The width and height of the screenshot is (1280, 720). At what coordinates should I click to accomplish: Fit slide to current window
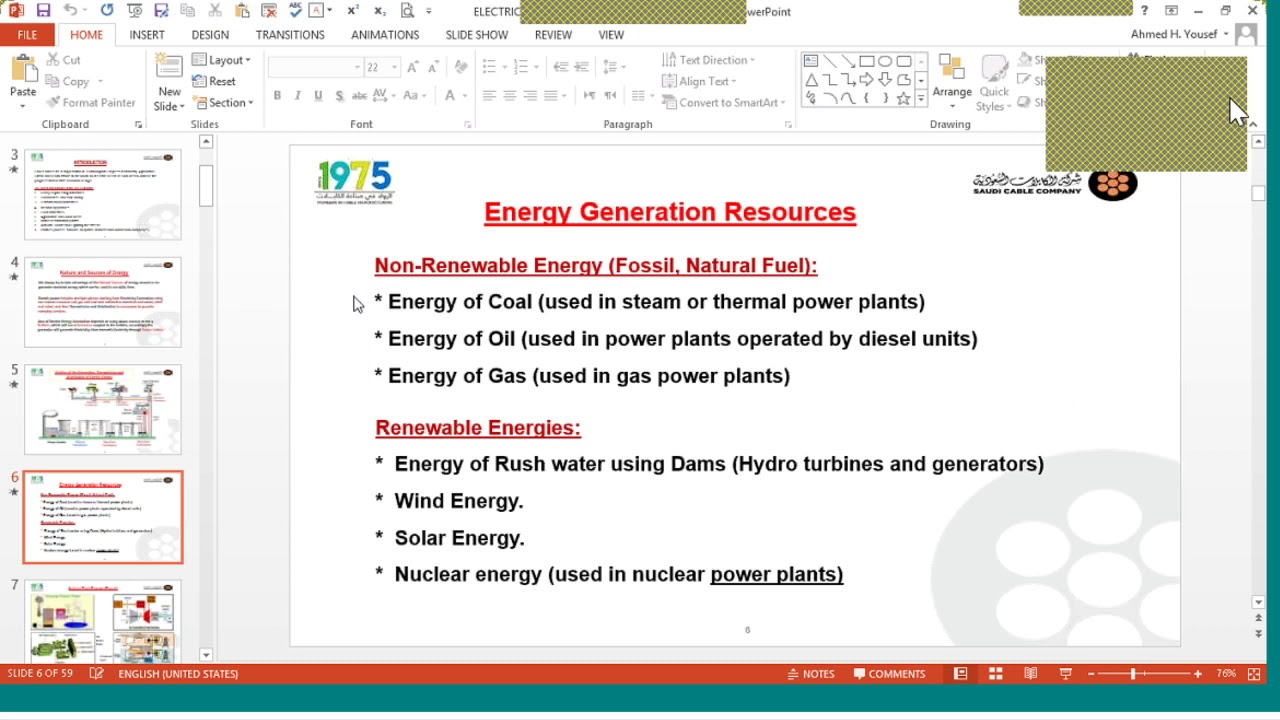tap(1254, 674)
